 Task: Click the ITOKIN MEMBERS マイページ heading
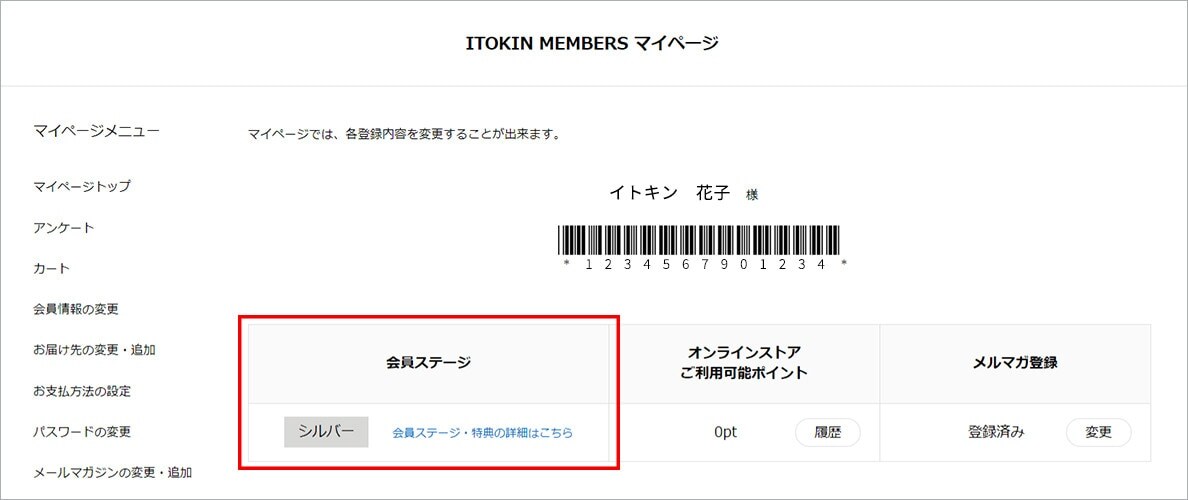592,43
